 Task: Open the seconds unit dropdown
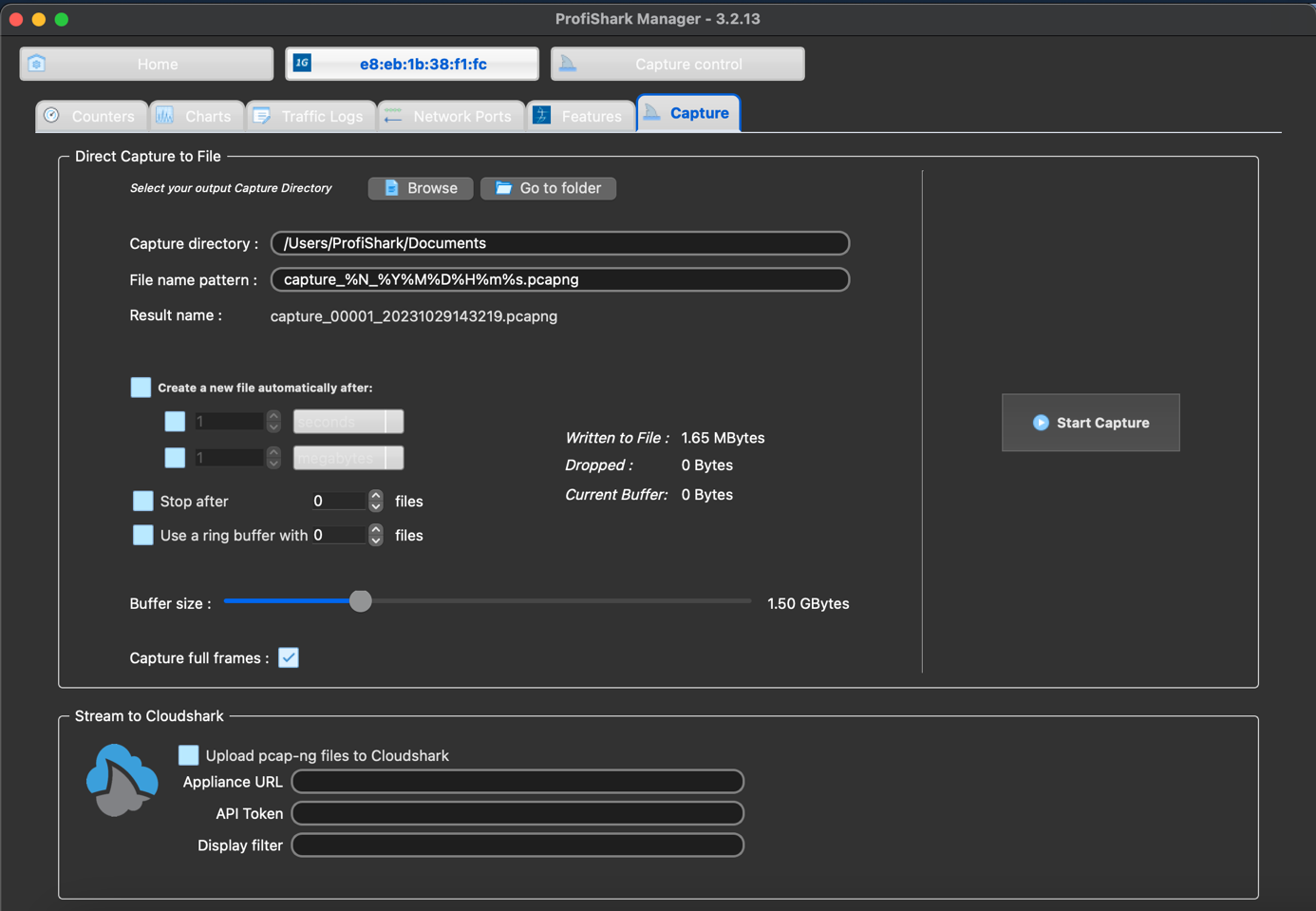[x=348, y=421]
